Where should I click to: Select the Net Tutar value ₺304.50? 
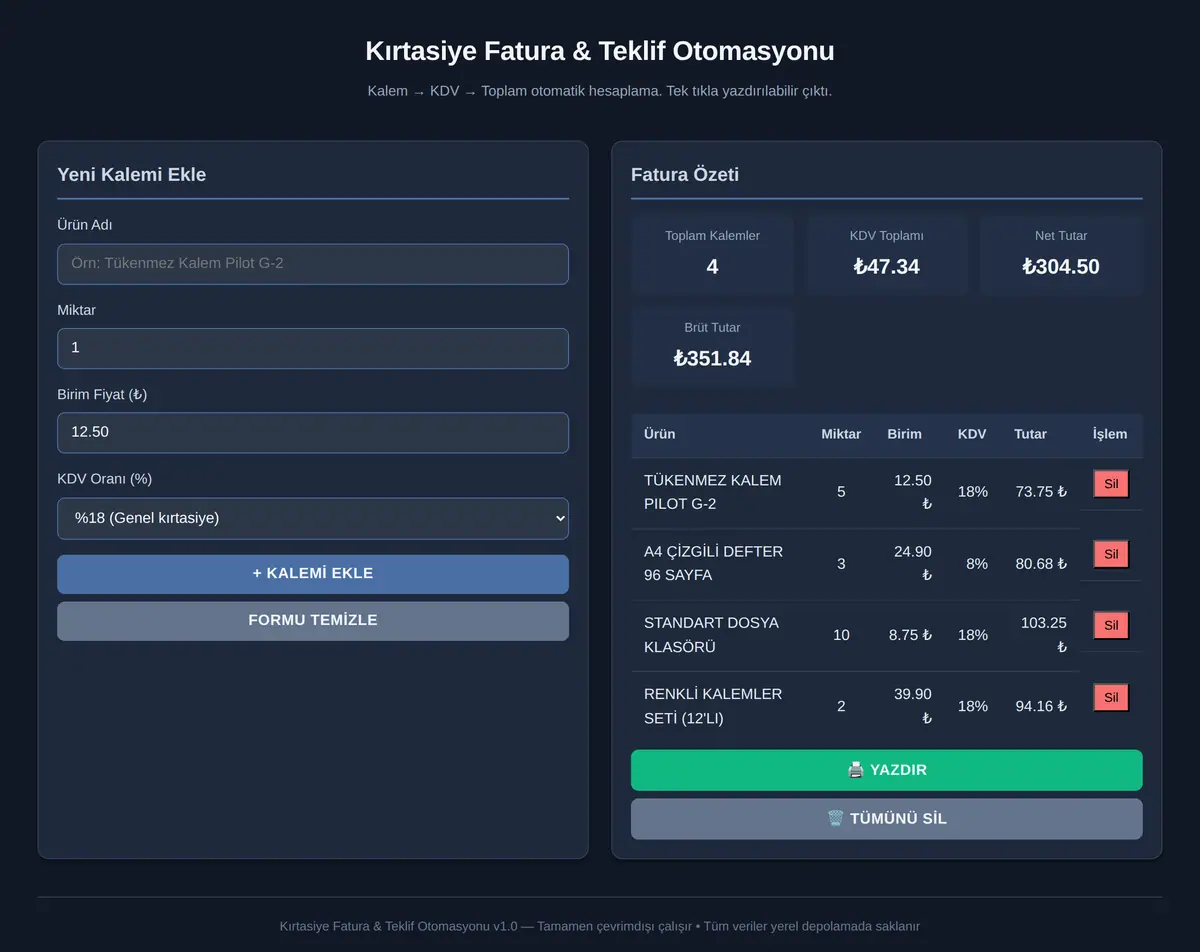(1061, 267)
